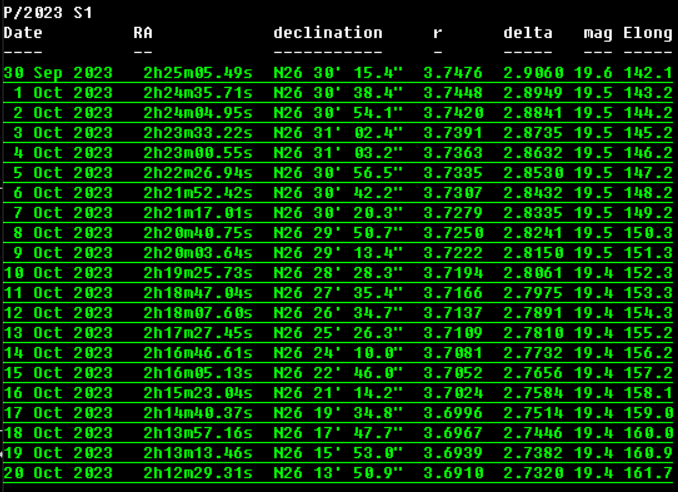Click elongation value 159.0
Image resolution: width=678 pixels, height=492 pixels.
point(648,412)
